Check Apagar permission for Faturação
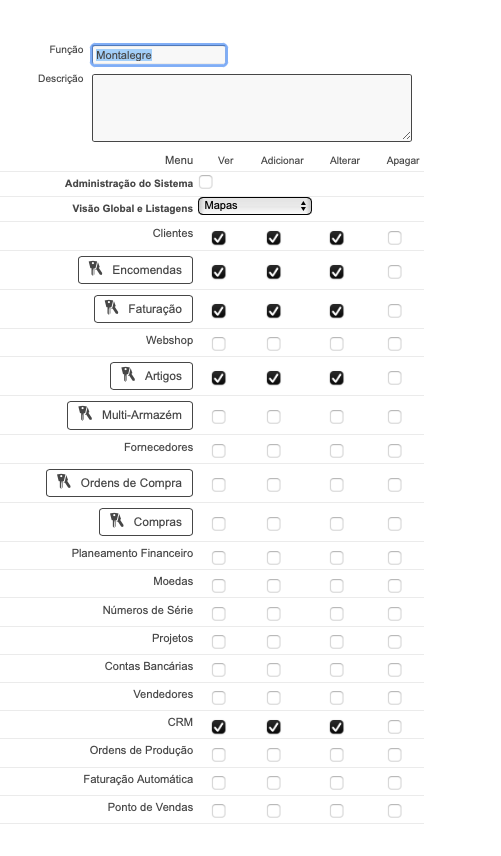This screenshot has height=856, width=501. (x=394, y=311)
